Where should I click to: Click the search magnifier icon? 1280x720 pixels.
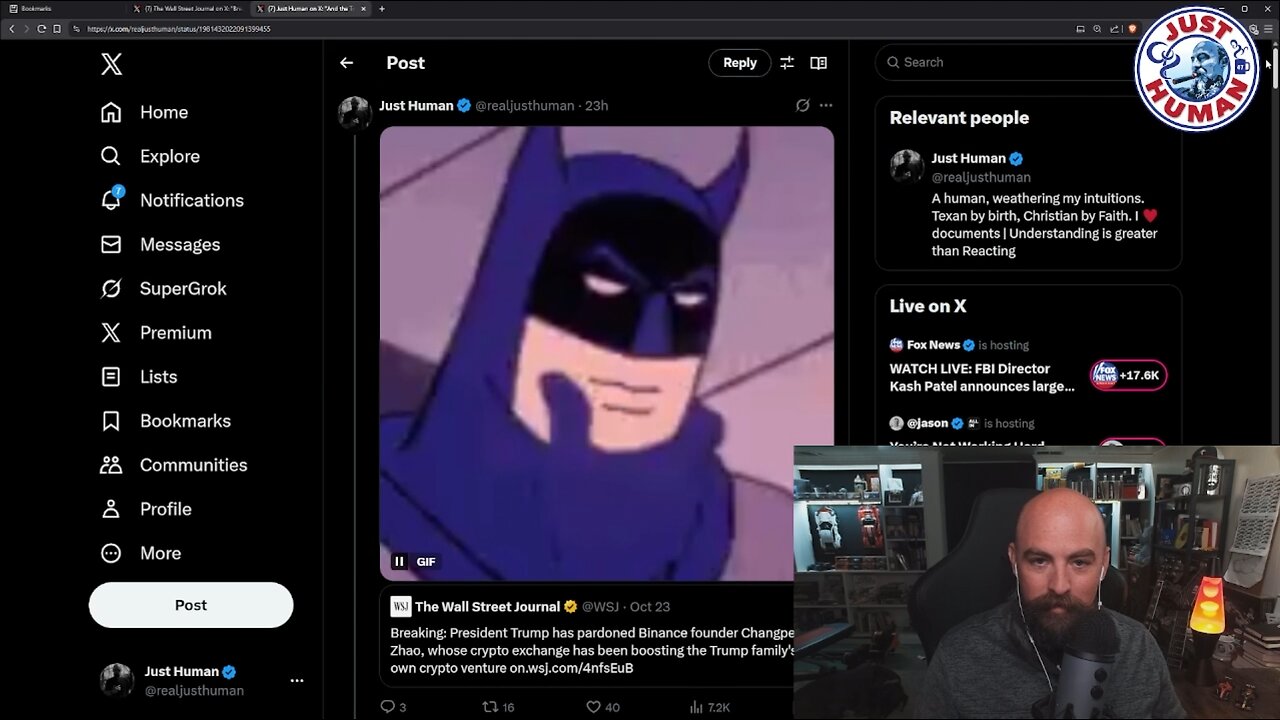click(x=893, y=62)
